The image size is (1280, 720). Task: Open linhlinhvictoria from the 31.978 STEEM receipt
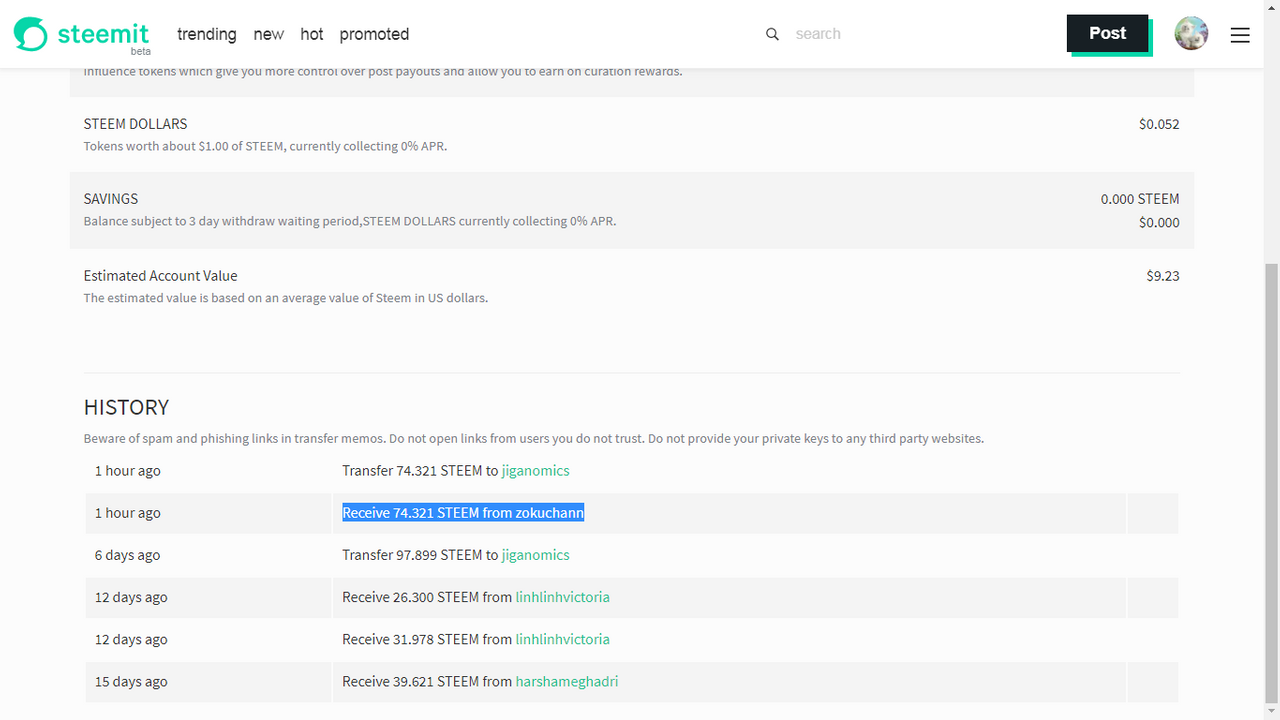pyautogui.click(x=562, y=639)
